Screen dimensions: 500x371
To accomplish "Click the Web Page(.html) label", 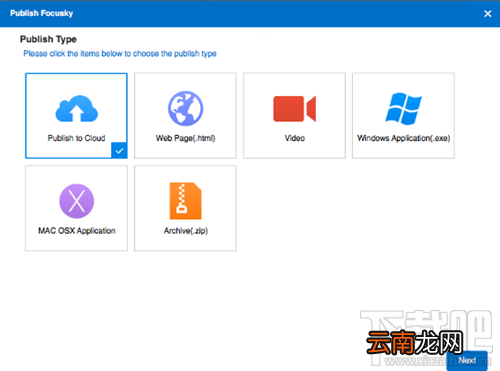I will click(185, 138).
